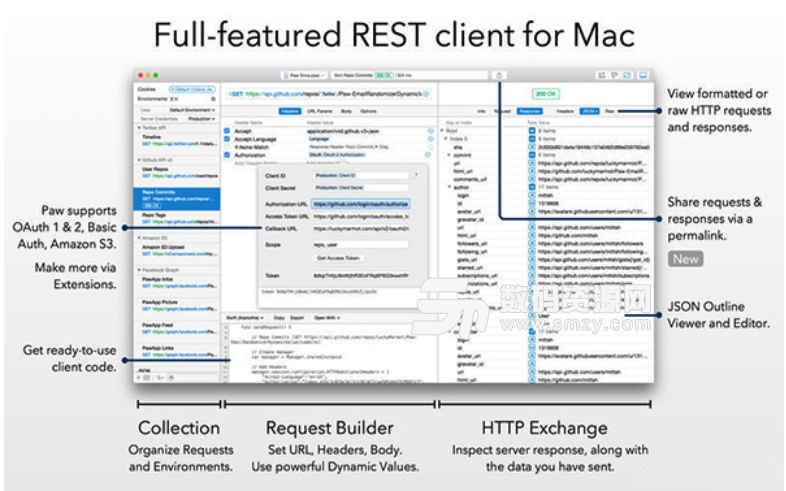786x491 pixels.
Task: Collapse the Root node in the JSON outline
Action: click(x=443, y=131)
